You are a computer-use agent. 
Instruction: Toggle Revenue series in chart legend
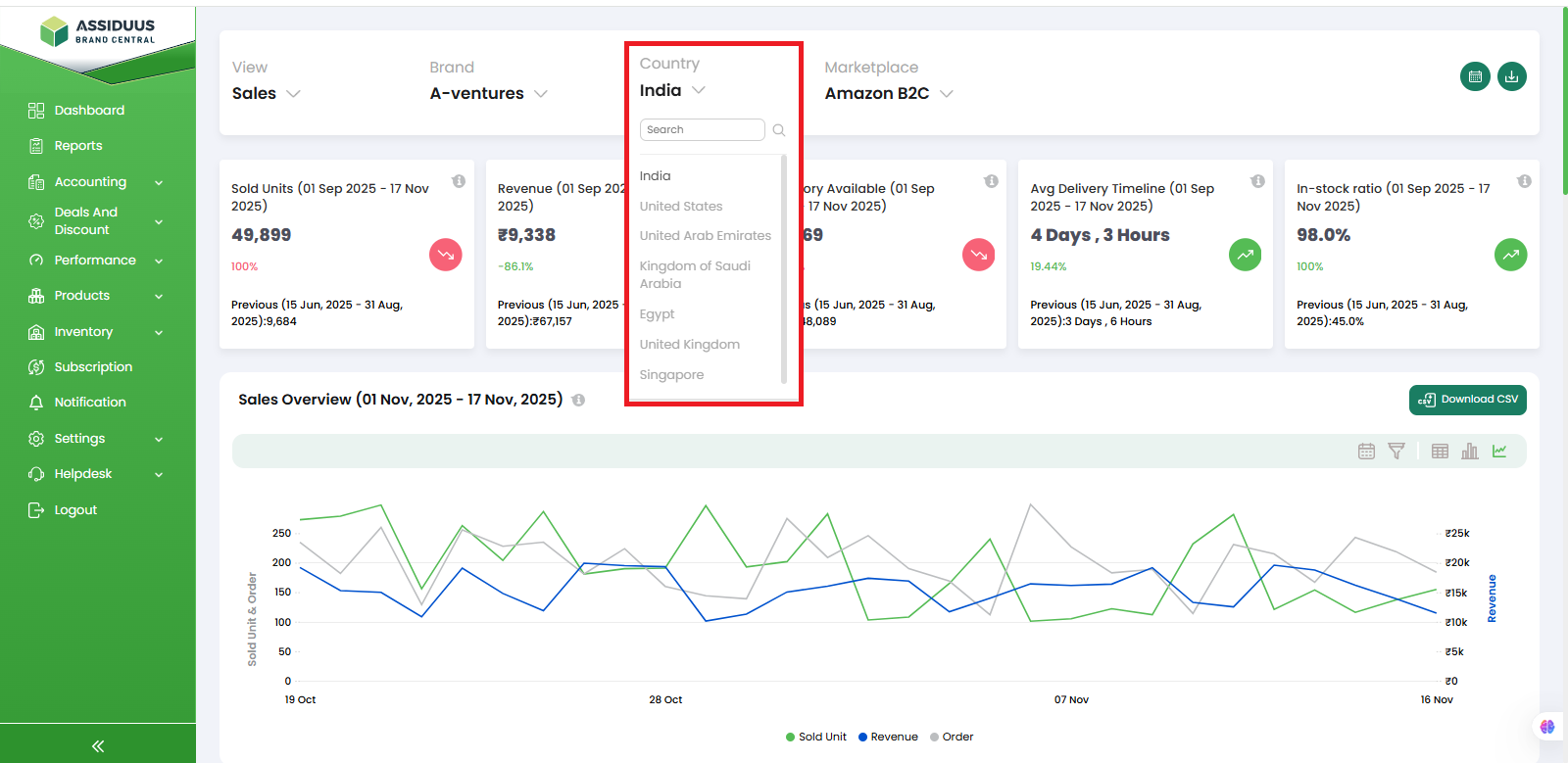(x=888, y=737)
